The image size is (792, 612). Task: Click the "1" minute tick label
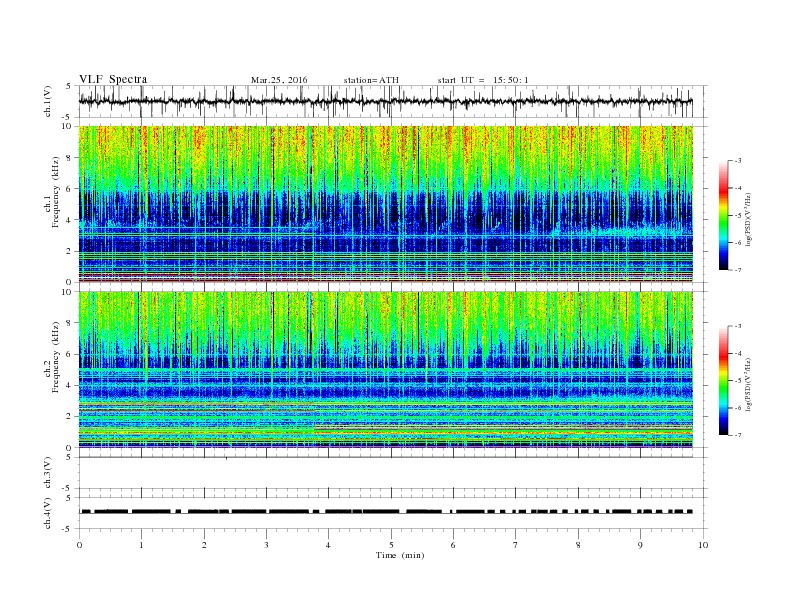pyautogui.click(x=141, y=545)
